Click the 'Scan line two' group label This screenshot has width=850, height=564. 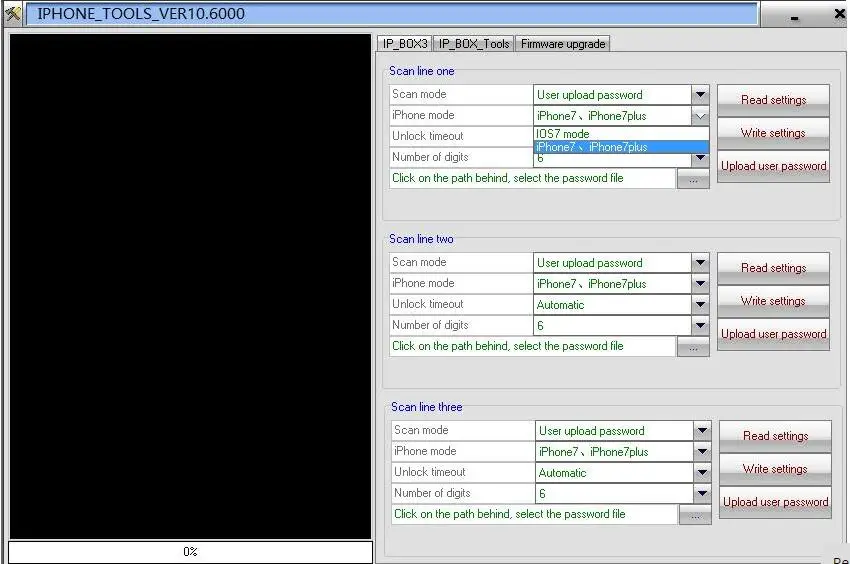[x=421, y=239]
